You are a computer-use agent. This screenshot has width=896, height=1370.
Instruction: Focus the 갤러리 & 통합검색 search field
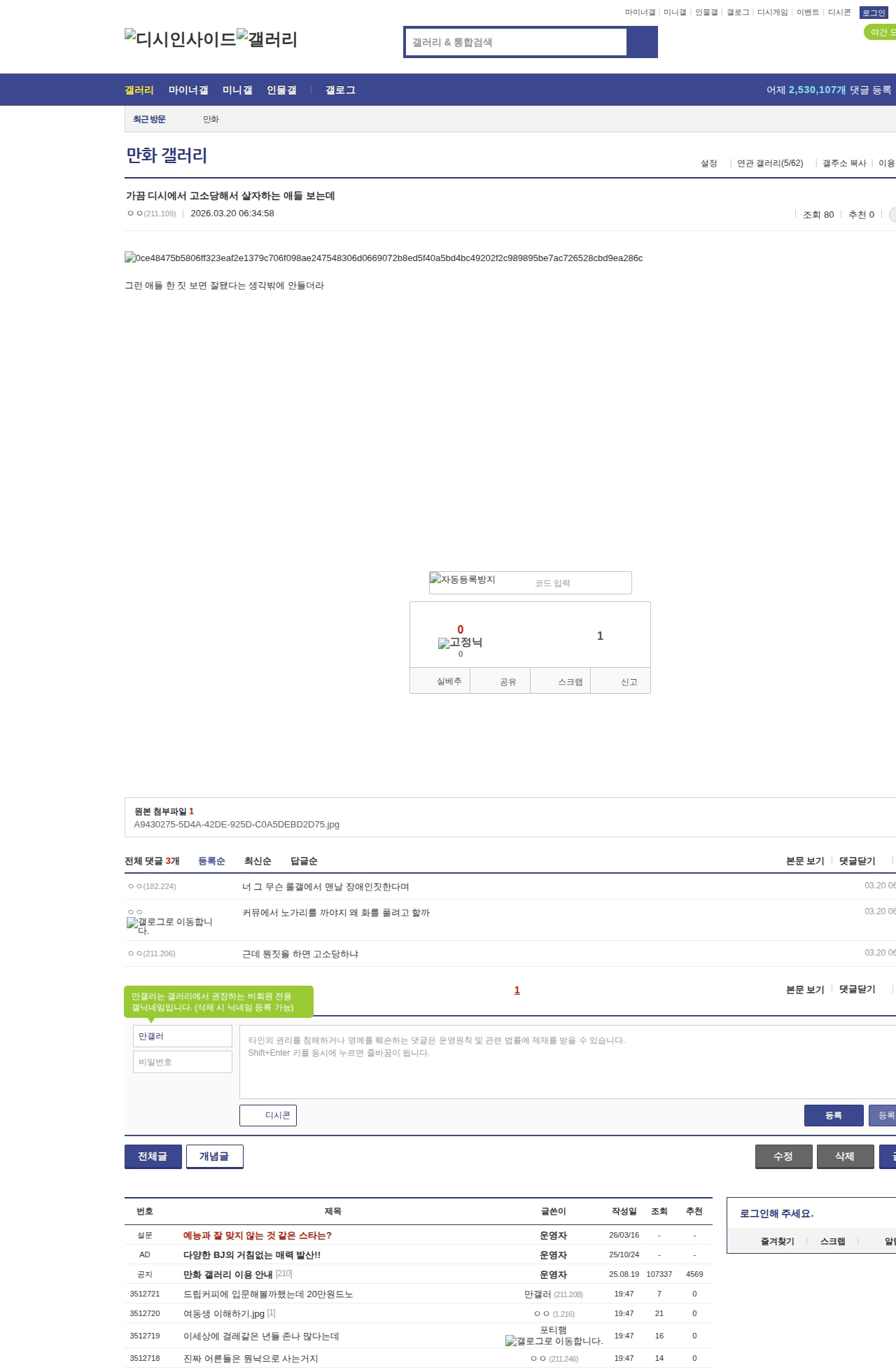[516, 42]
